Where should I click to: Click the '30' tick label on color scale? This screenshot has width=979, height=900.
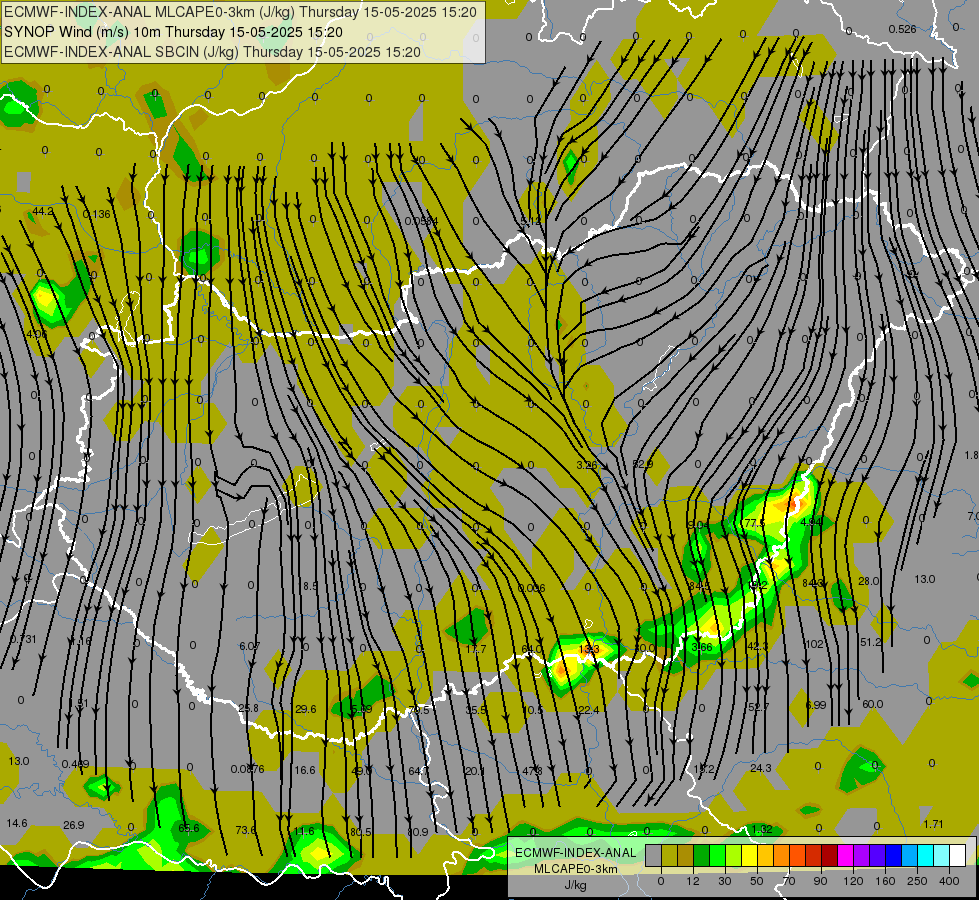(x=725, y=881)
